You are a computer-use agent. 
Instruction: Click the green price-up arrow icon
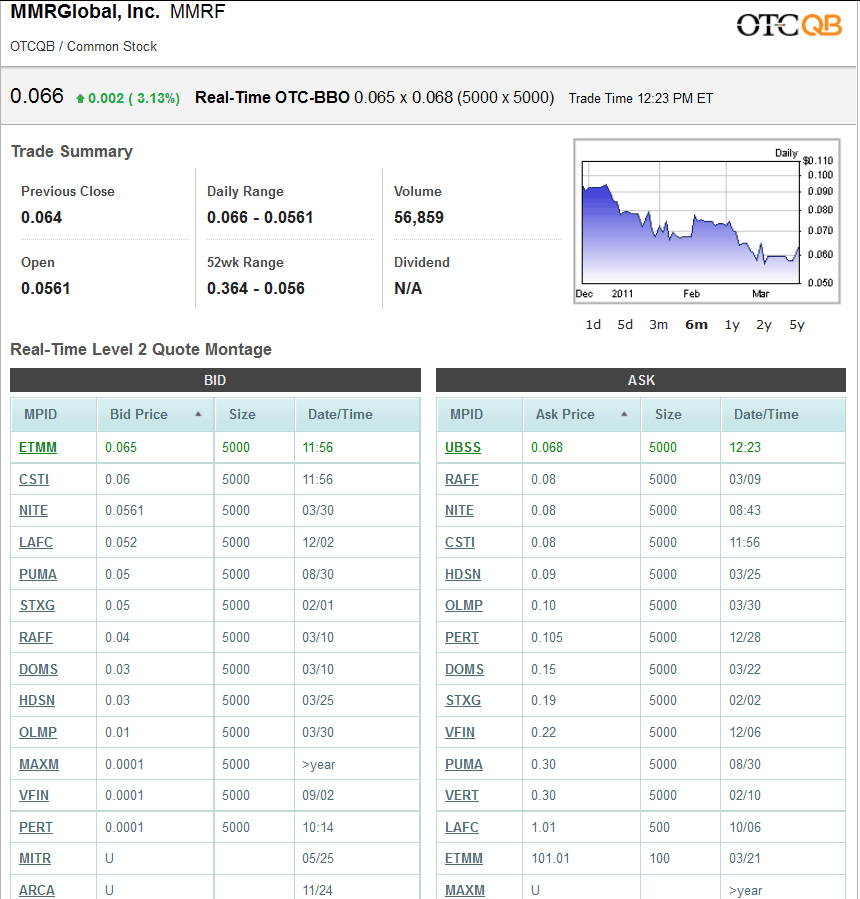click(80, 98)
